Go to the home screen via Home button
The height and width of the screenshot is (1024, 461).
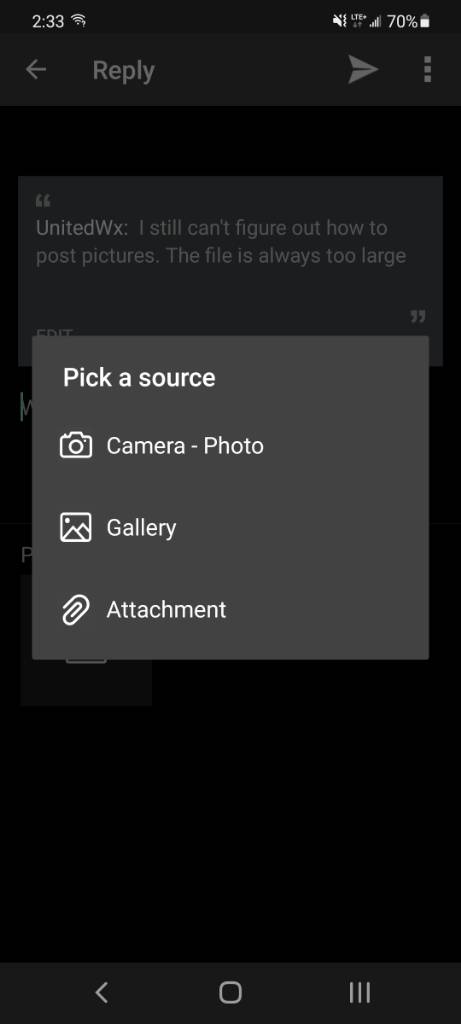230,992
